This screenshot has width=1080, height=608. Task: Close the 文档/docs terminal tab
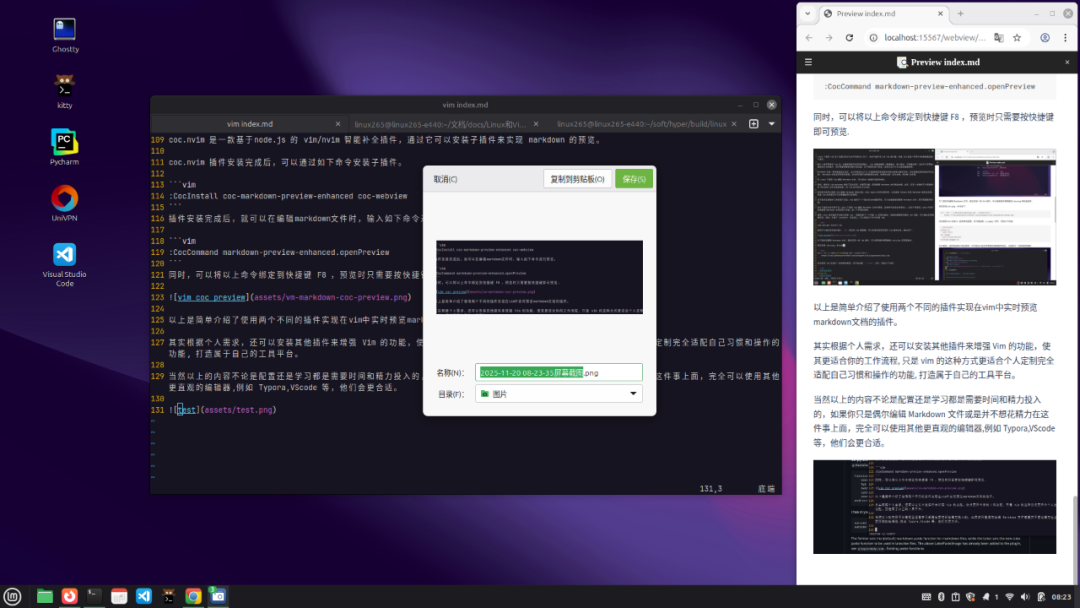(x=536, y=124)
